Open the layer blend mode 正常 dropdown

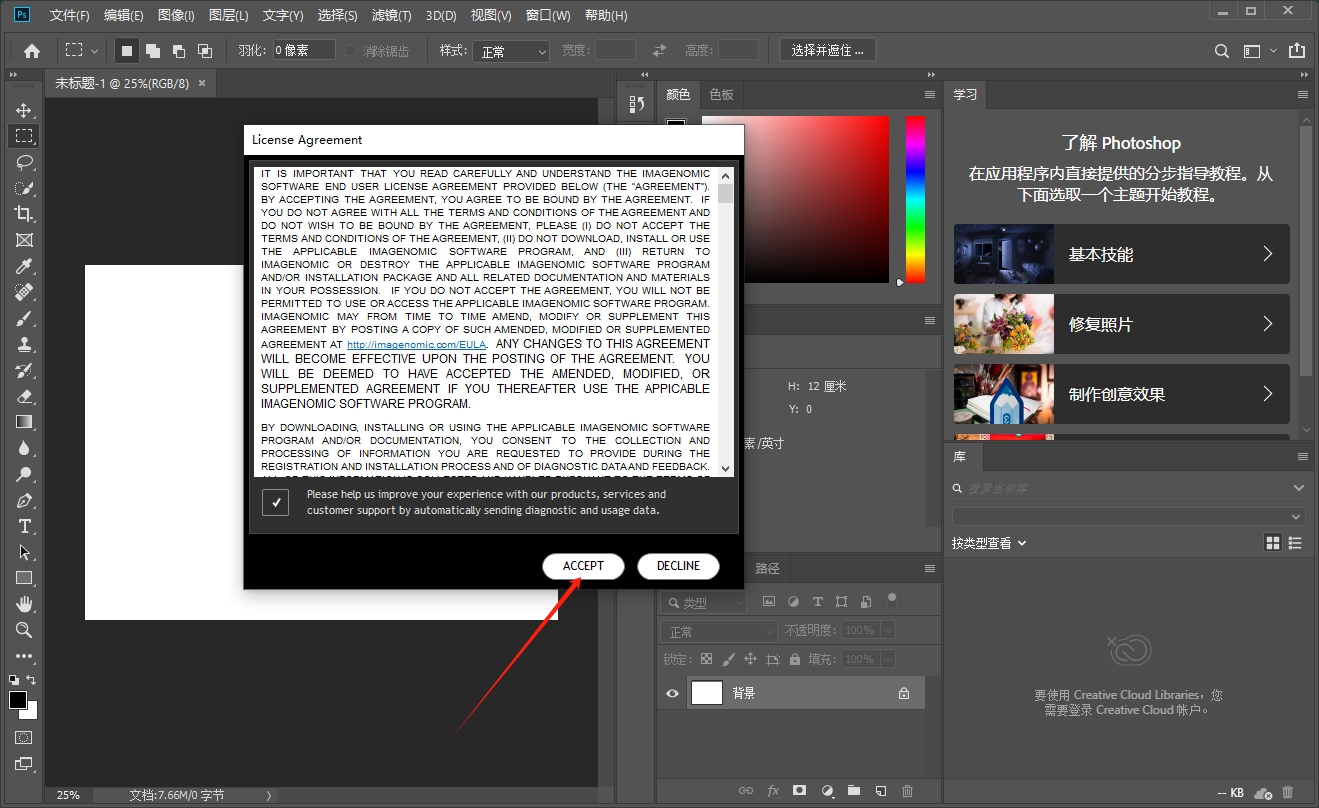tap(718, 631)
